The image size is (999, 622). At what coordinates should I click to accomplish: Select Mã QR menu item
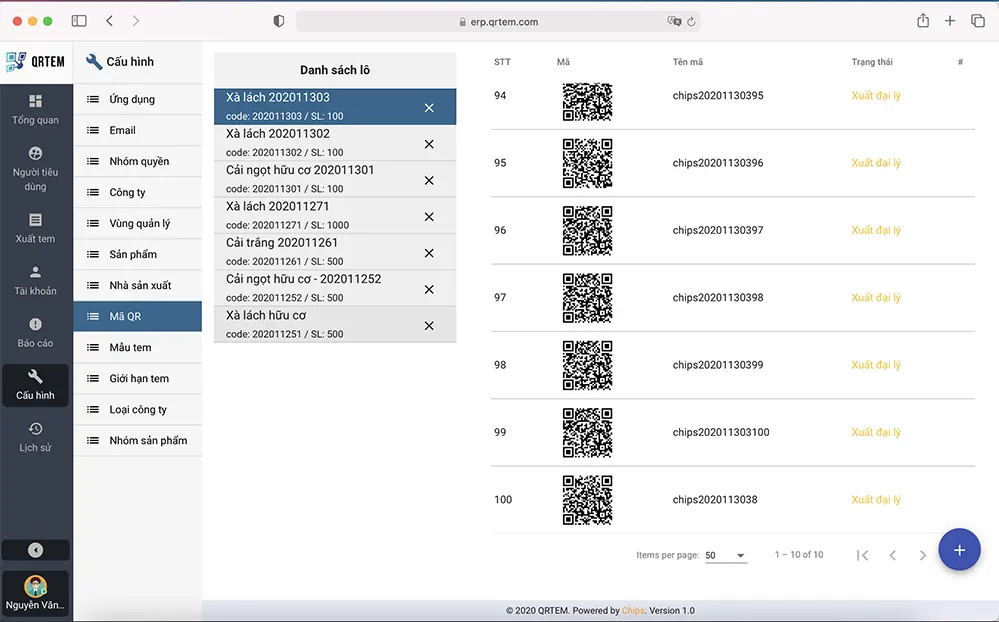point(138,316)
